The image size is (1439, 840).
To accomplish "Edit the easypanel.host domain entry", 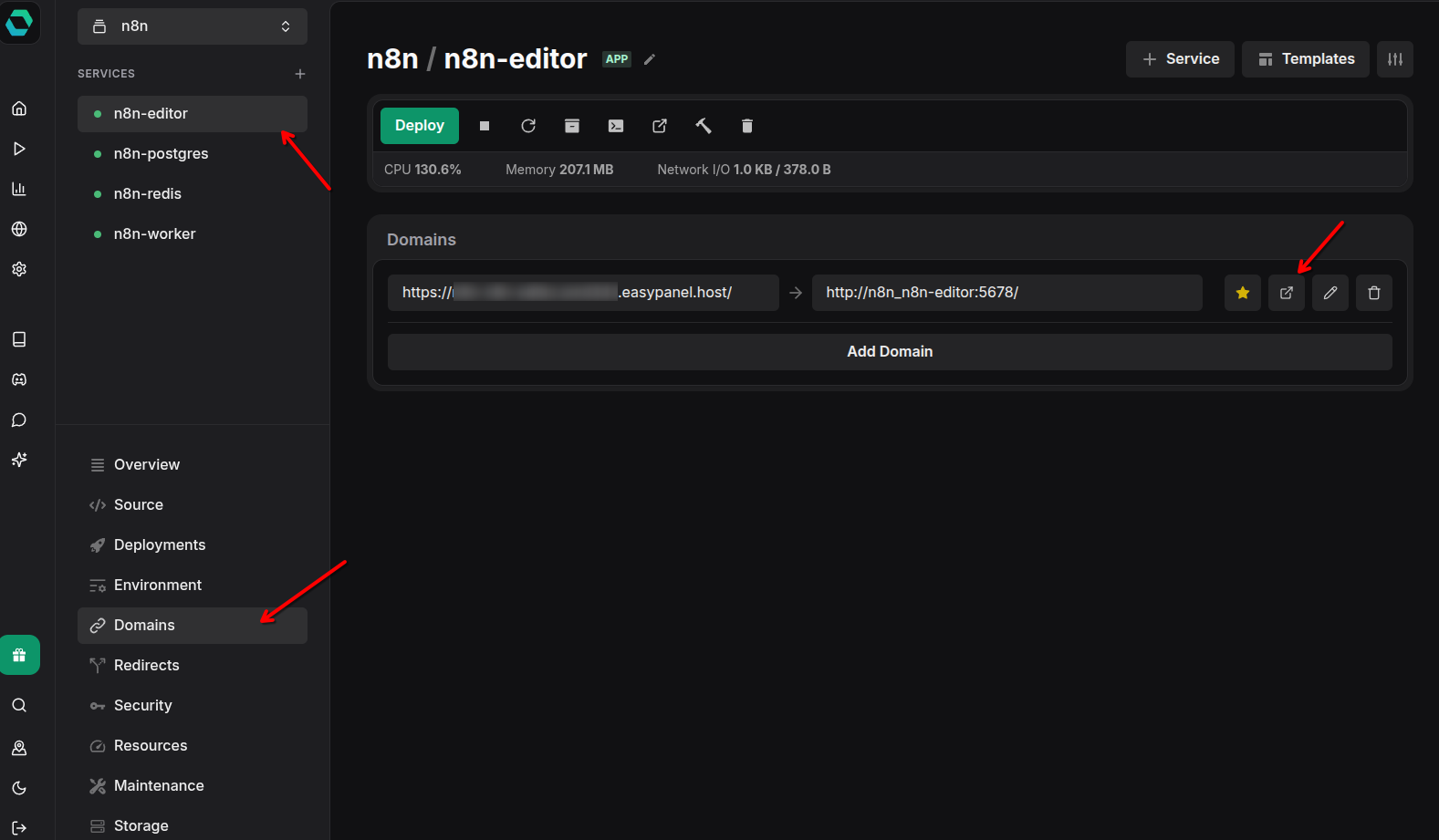I will [1330, 293].
